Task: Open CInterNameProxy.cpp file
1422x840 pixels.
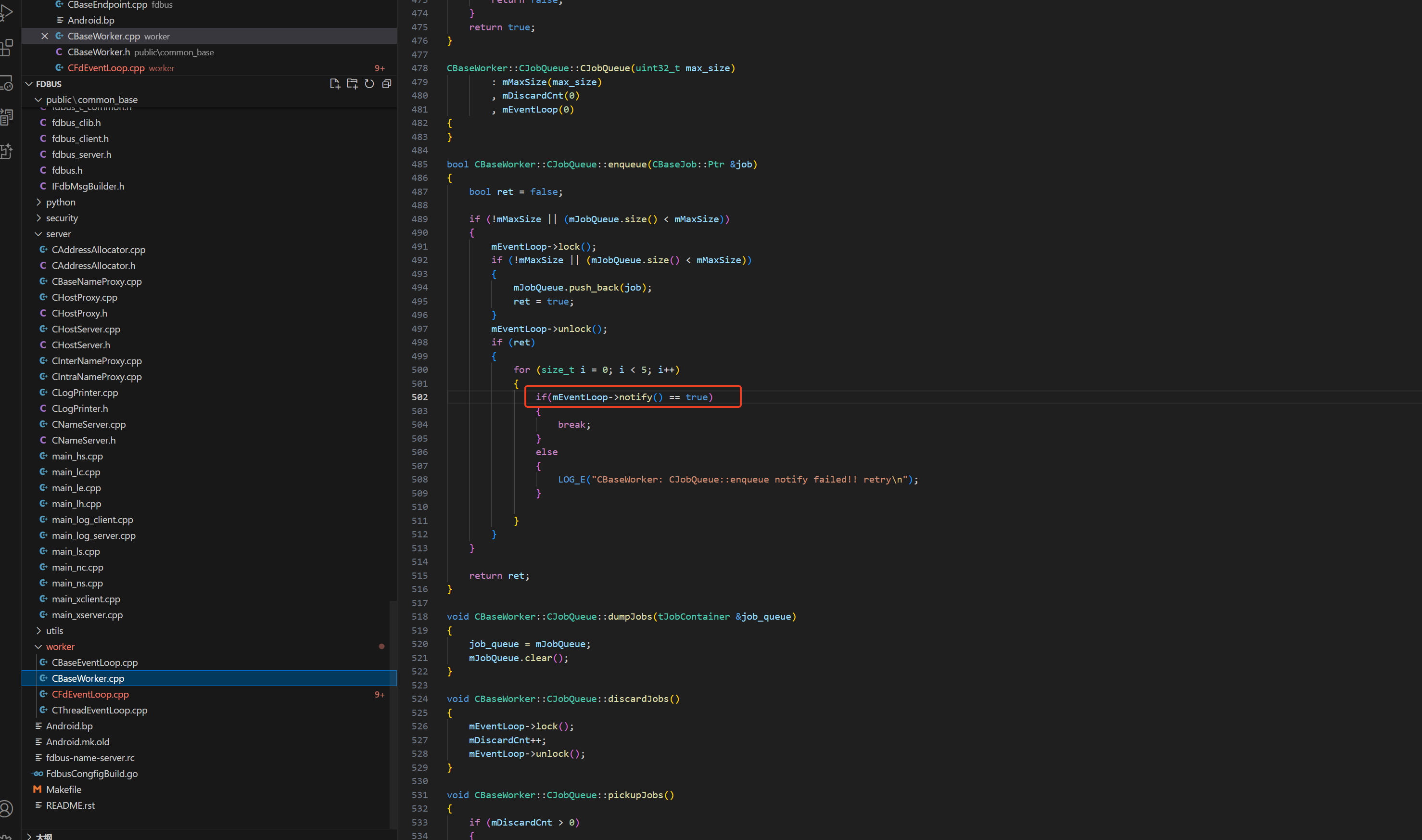Action: coord(209,360)
